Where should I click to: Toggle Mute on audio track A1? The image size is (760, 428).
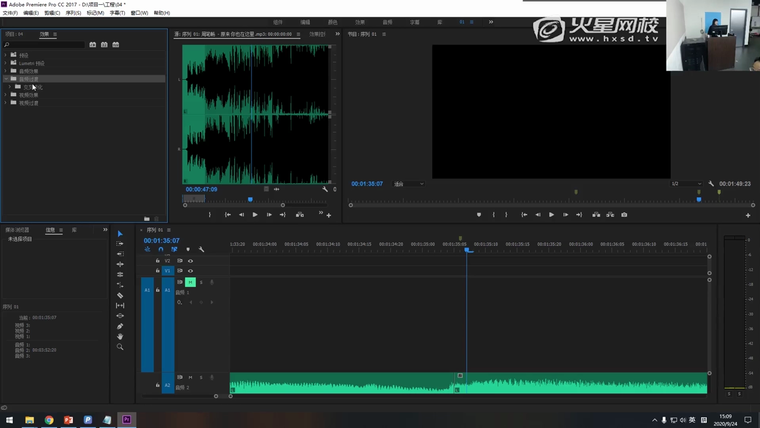click(190, 282)
